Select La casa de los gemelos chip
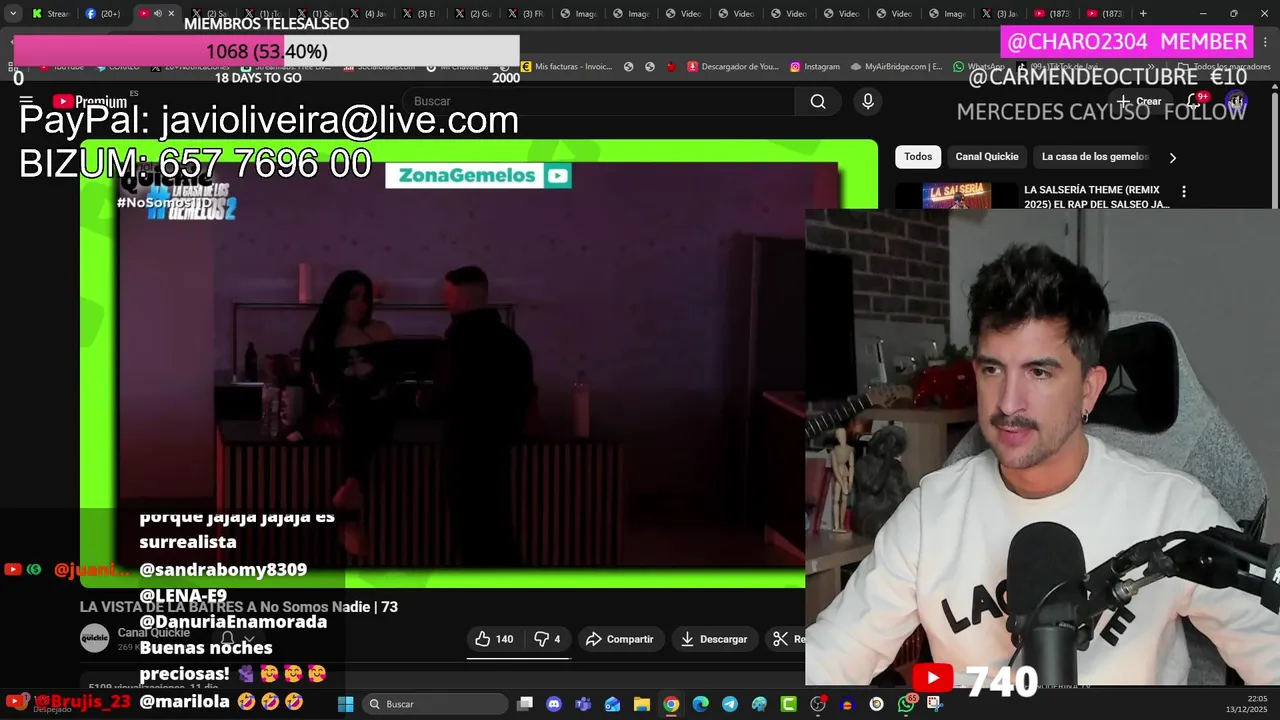The width and height of the screenshot is (1280, 720). tap(1095, 156)
